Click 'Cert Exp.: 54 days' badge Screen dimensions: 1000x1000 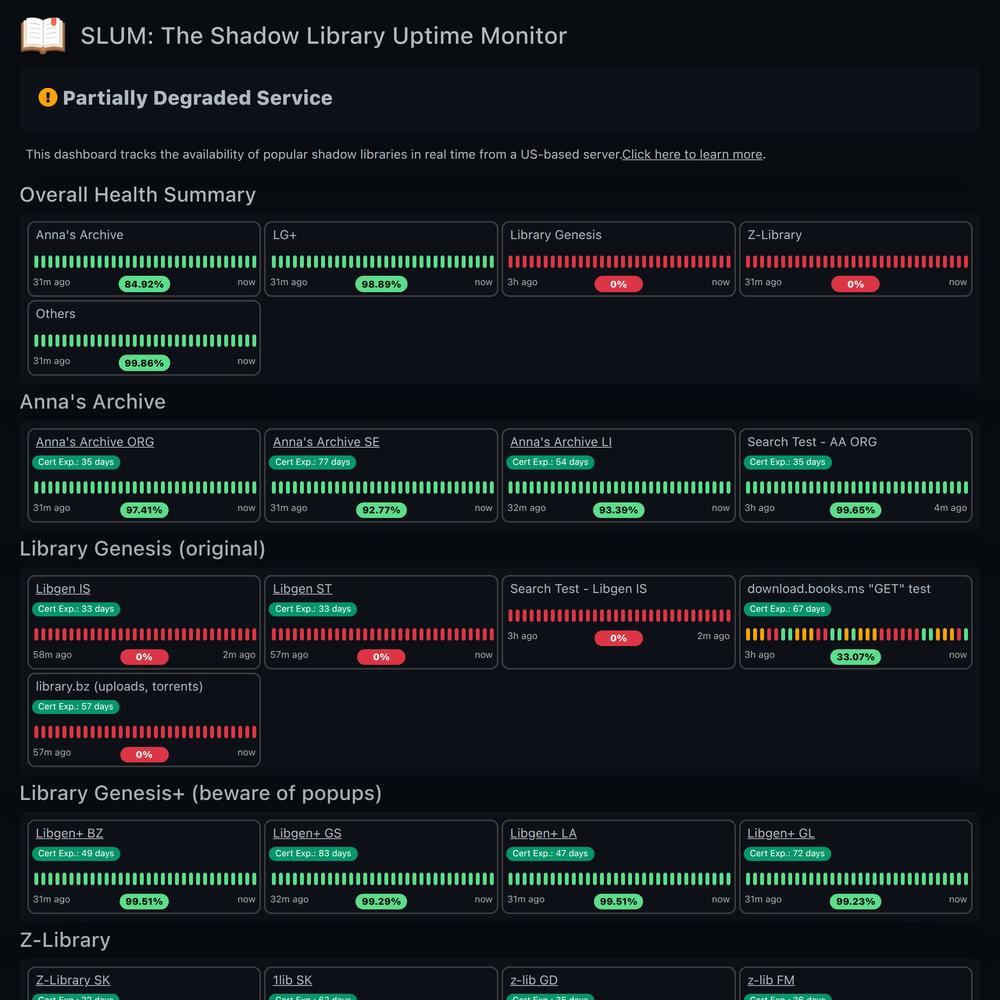[550, 462]
